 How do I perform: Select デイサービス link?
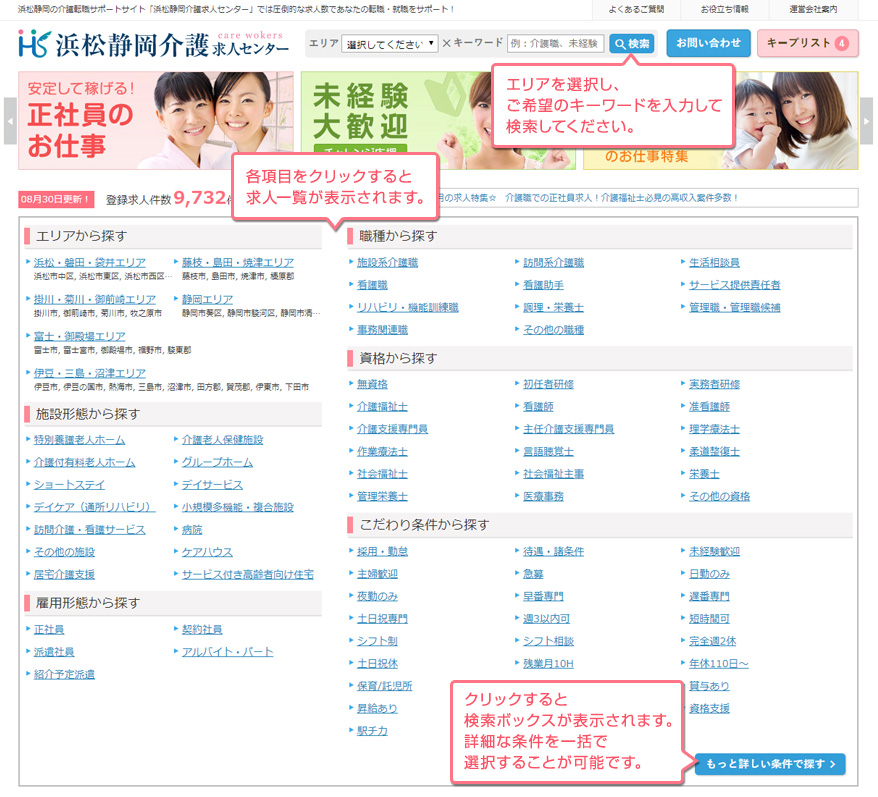coord(212,484)
